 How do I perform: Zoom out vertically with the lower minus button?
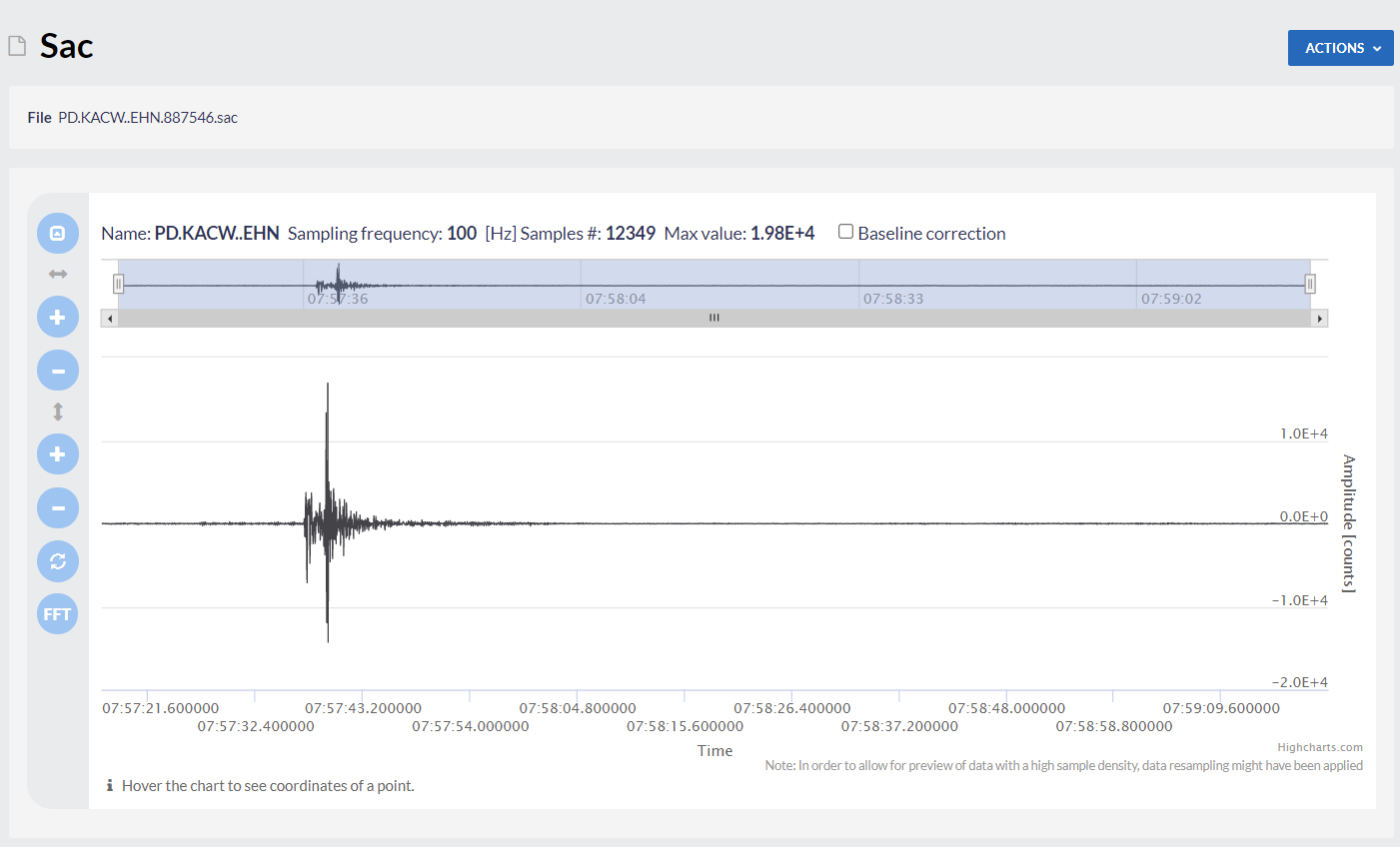click(58, 507)
